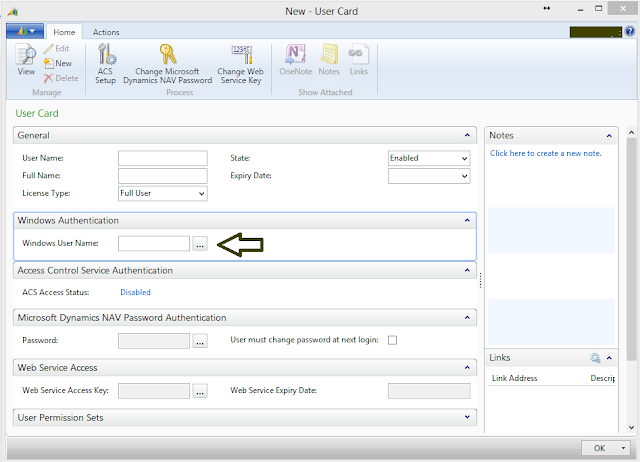
Task: Click the Link Address column header
Action: pos(514,378)
